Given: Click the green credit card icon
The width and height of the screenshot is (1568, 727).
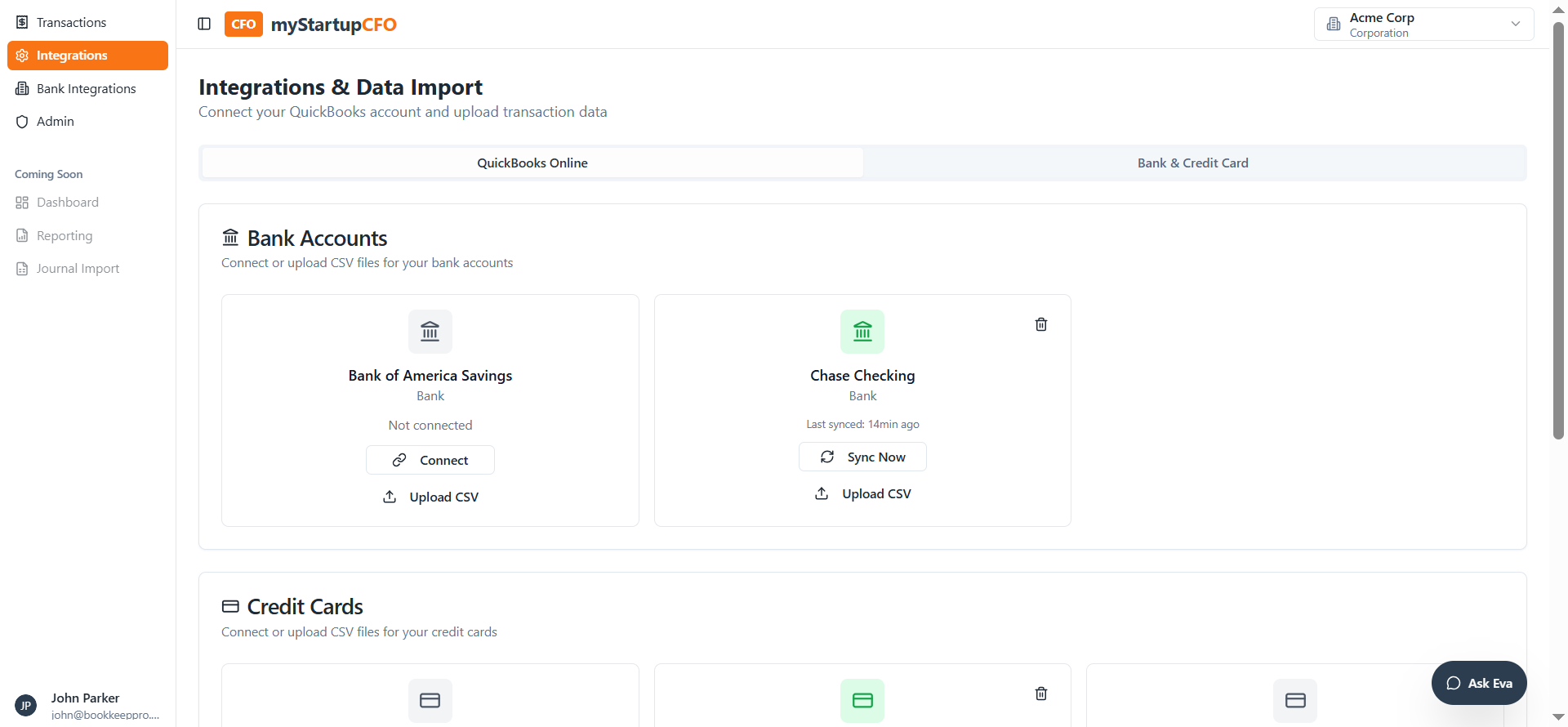Looking at the screenshot, I should pos(862,700).
